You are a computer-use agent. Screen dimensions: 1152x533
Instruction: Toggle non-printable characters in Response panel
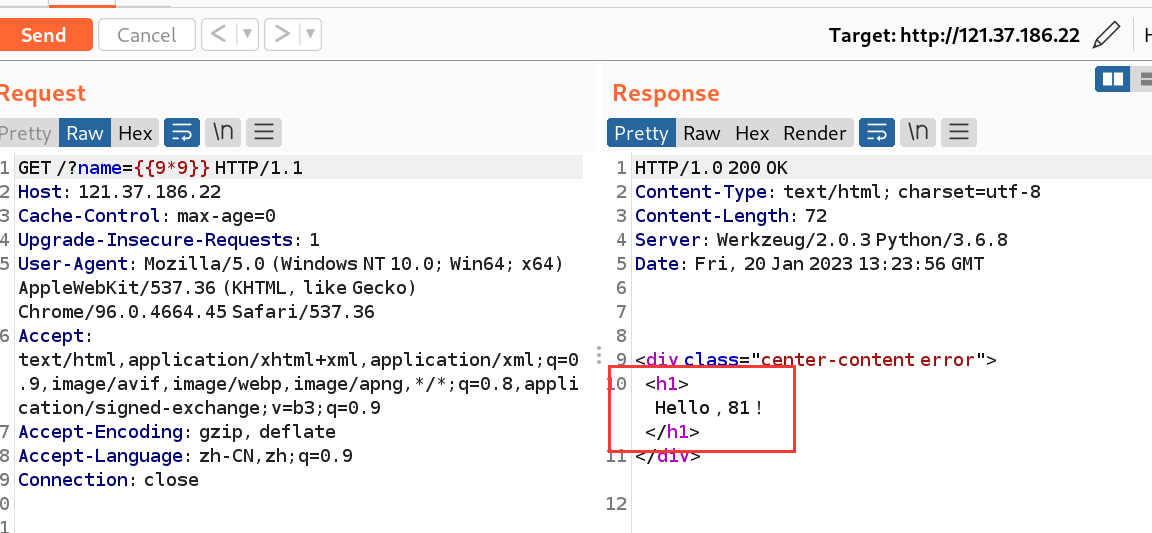click(x=918, y=132)
